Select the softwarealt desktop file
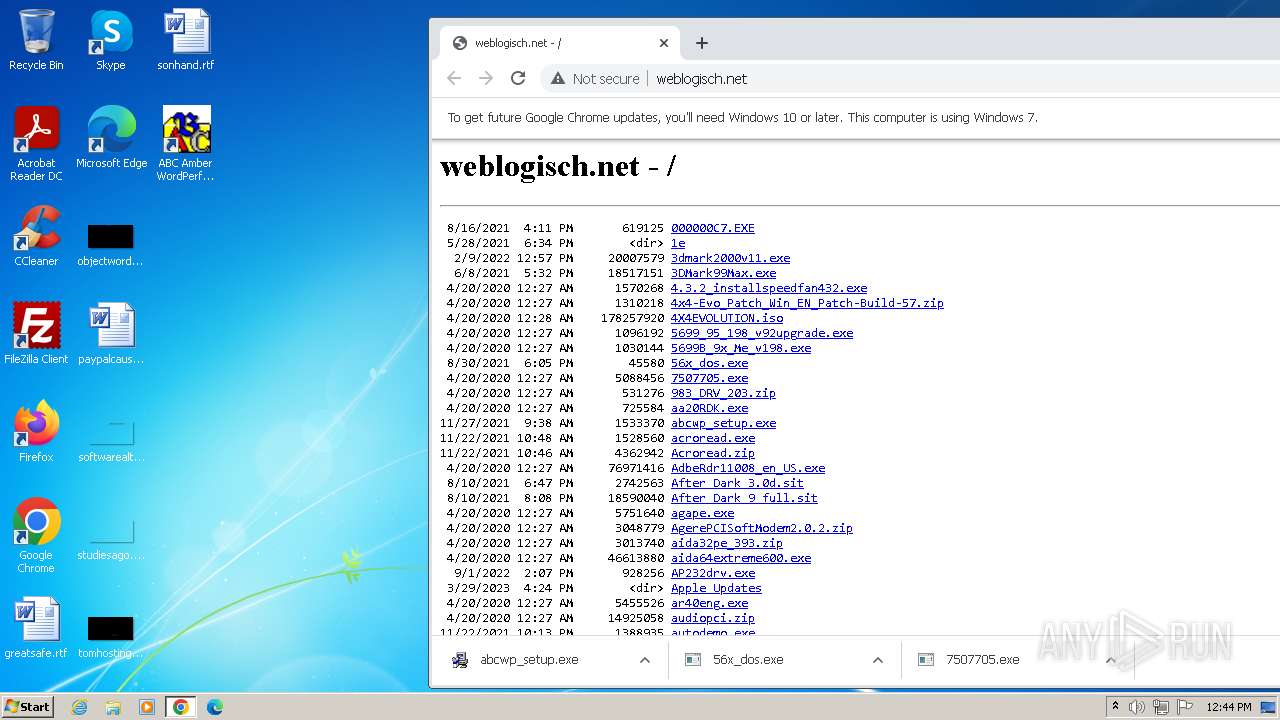The image size is (1280, 720). pyautogui.click(x=111, y=441)
